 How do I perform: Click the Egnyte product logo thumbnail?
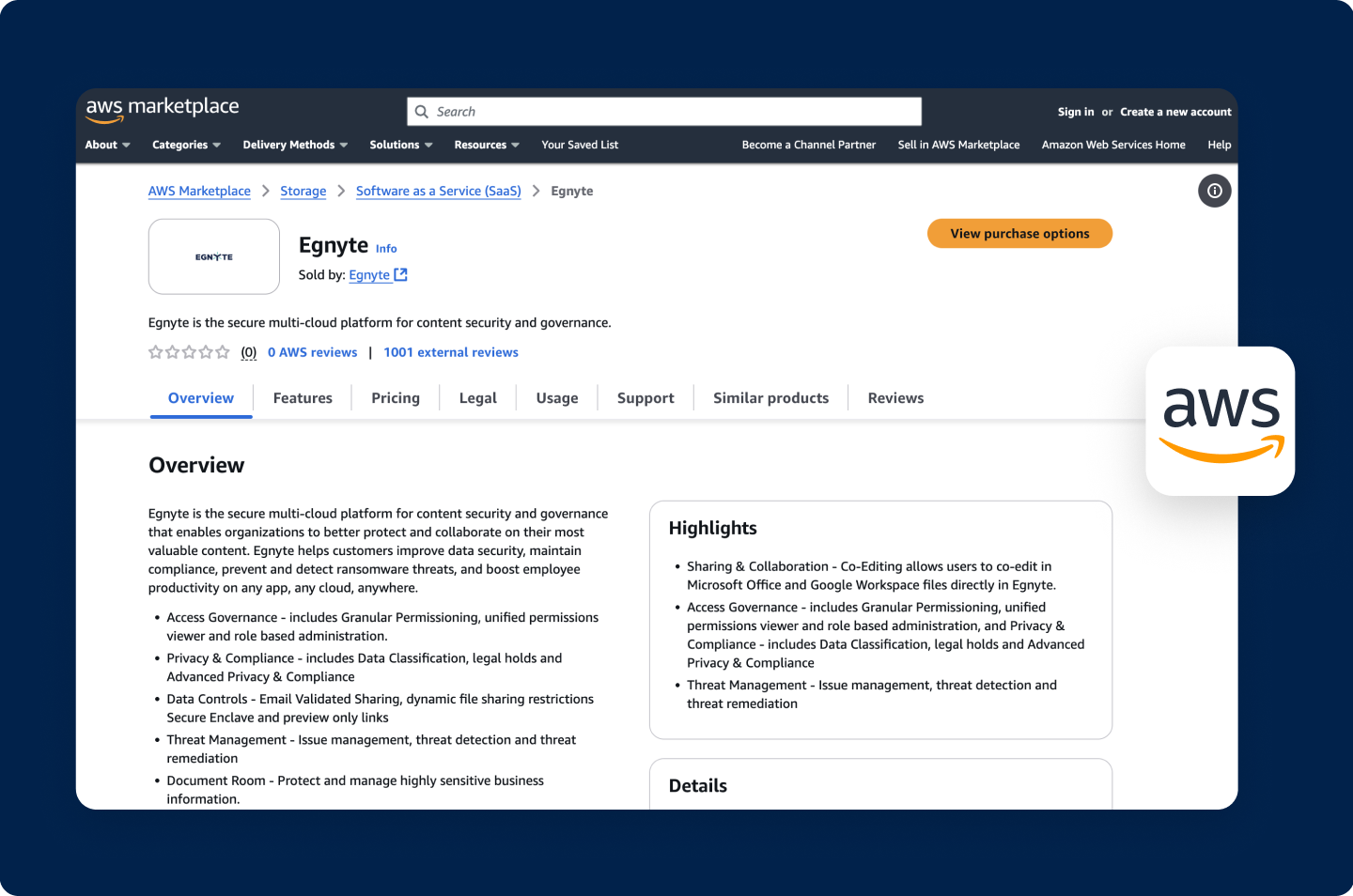pyautogui.click(x=213, y=255)
